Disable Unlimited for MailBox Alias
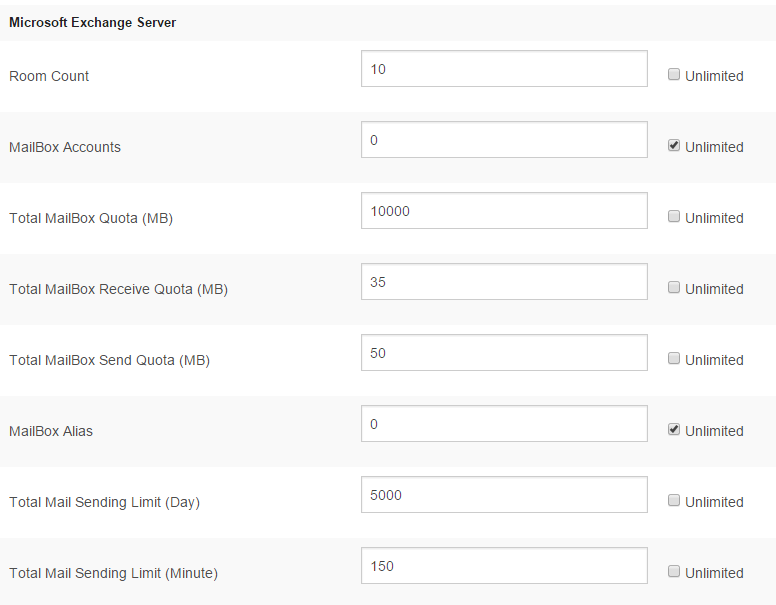Image resolution: width=776 pixels, height=605 pixels. [x=674, y=429]
